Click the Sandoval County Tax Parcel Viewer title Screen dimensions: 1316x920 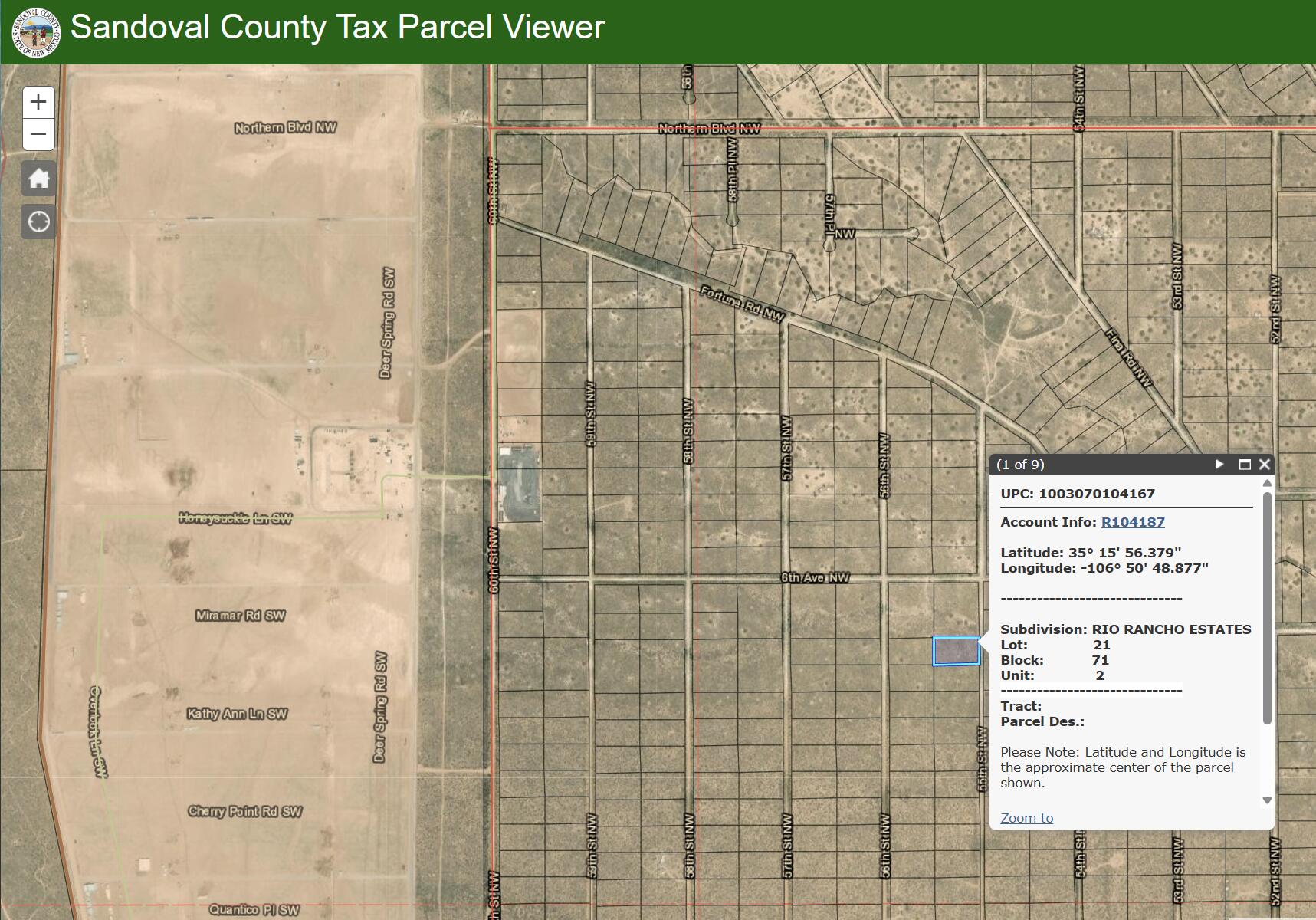337,28
